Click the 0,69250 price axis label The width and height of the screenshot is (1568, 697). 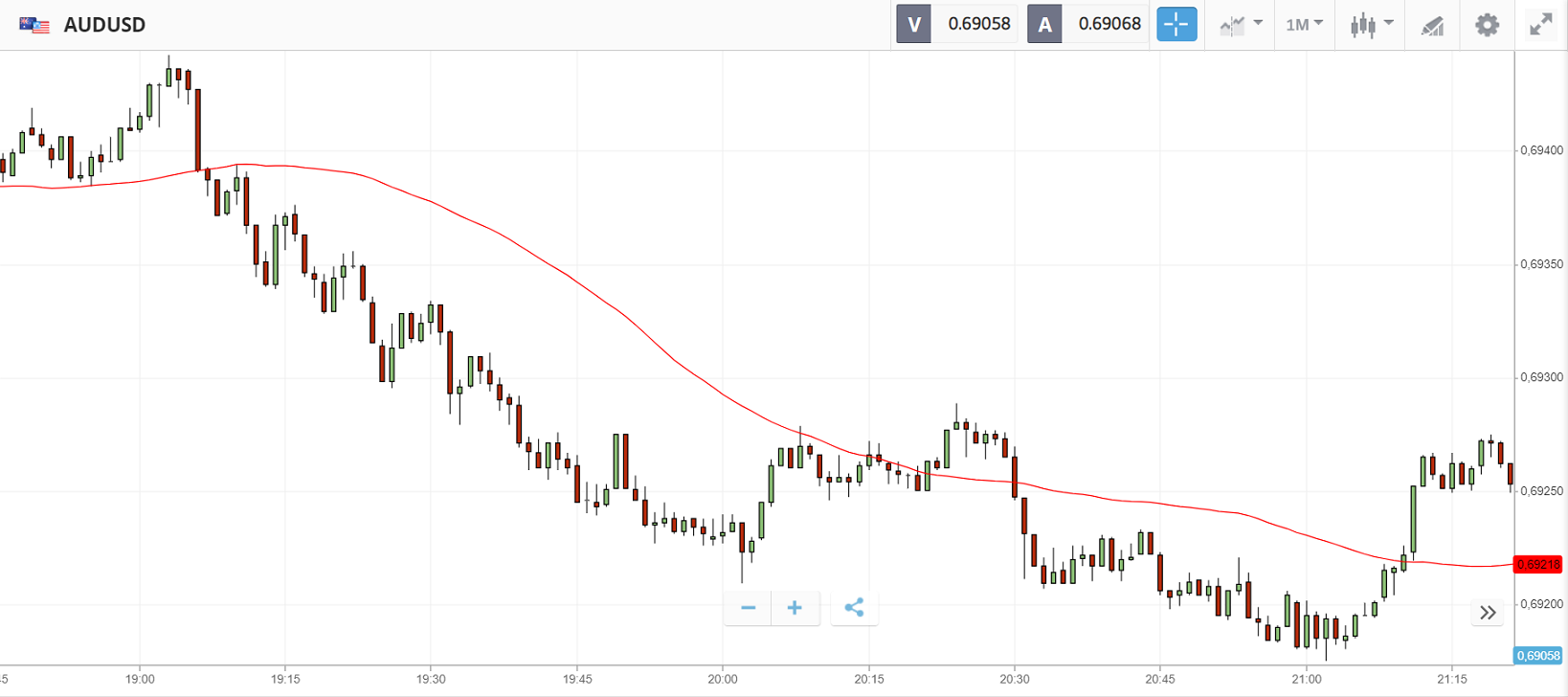1541,491
